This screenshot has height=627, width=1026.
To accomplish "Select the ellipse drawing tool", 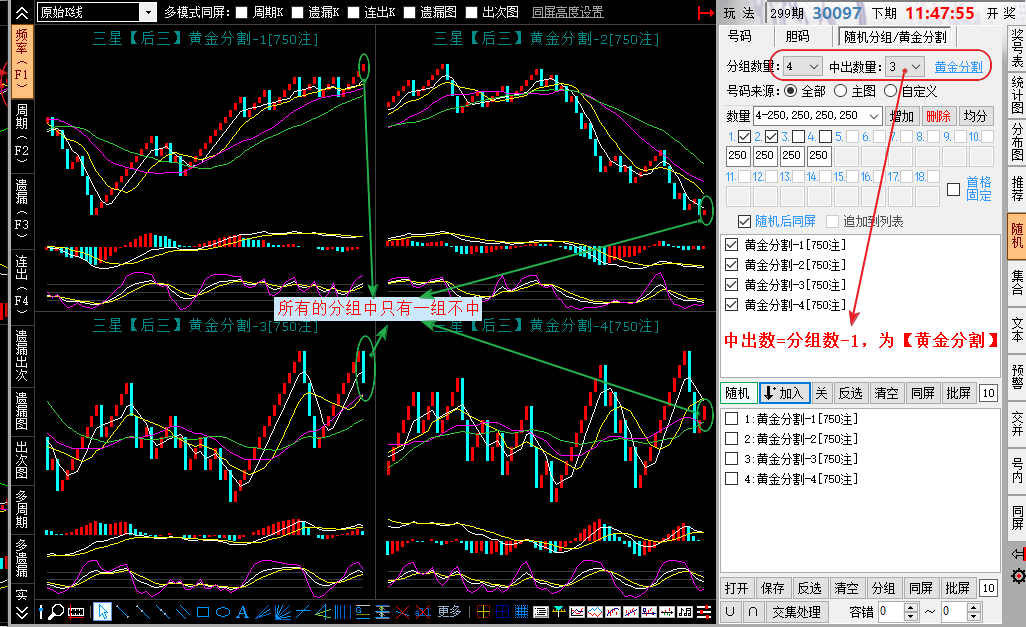I will [x=223, y=612].
